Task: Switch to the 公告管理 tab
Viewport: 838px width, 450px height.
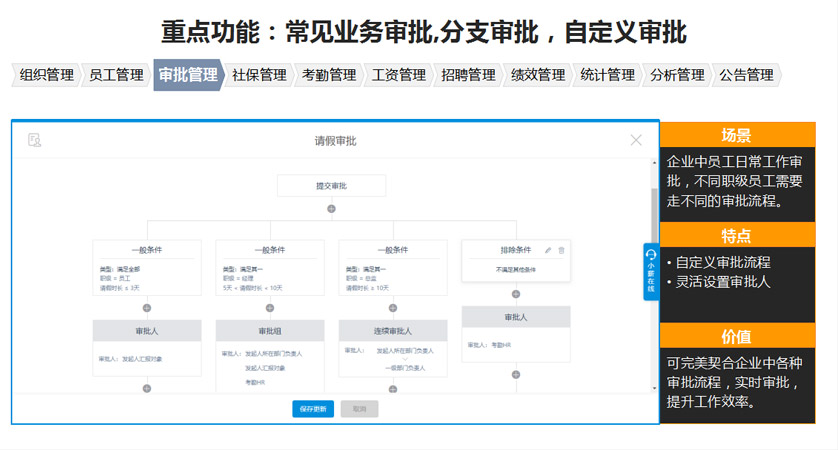Action: pyautogui.click(x=746, y=75)
